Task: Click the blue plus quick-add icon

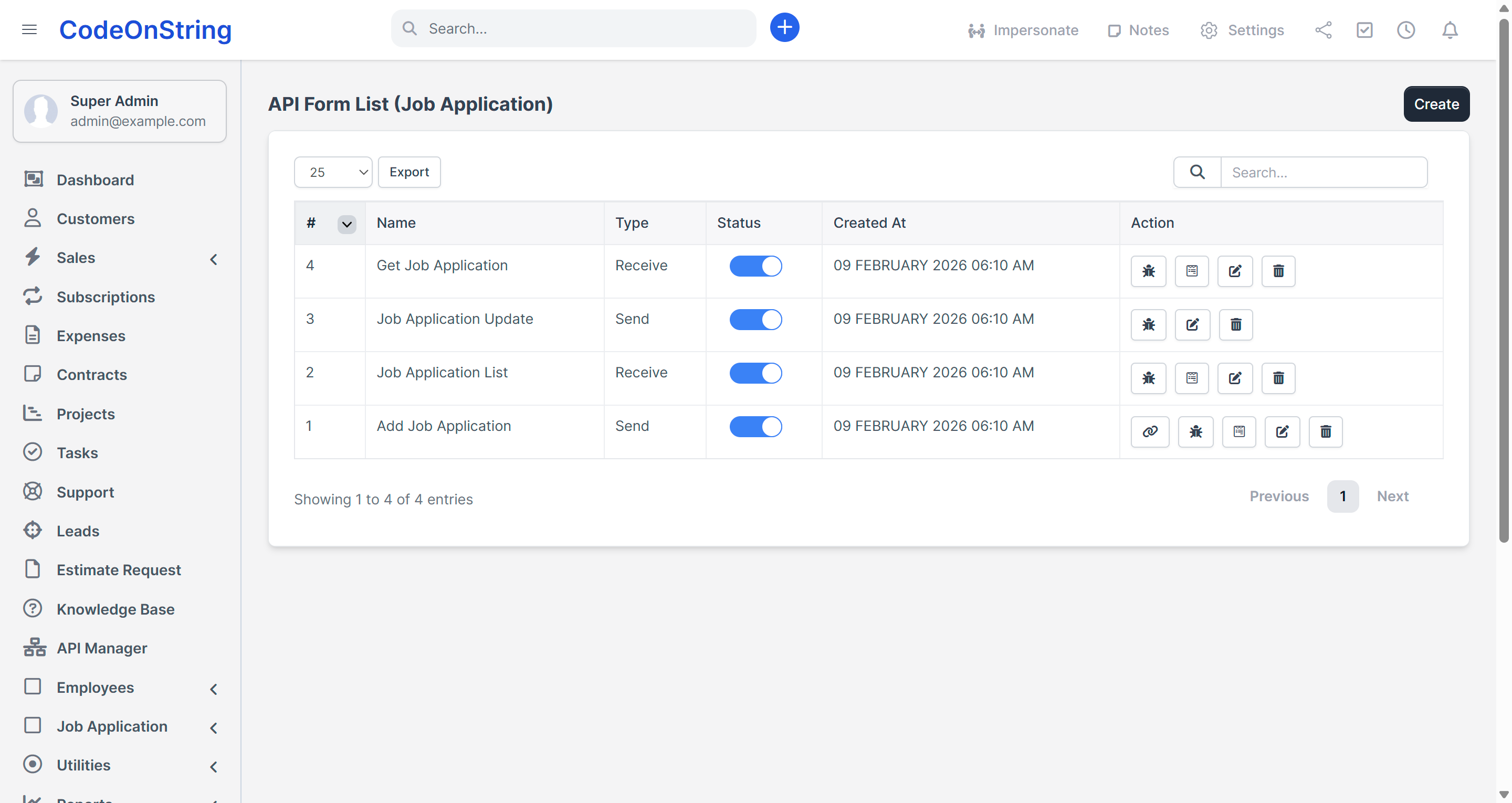Action: tap(784, 28)
